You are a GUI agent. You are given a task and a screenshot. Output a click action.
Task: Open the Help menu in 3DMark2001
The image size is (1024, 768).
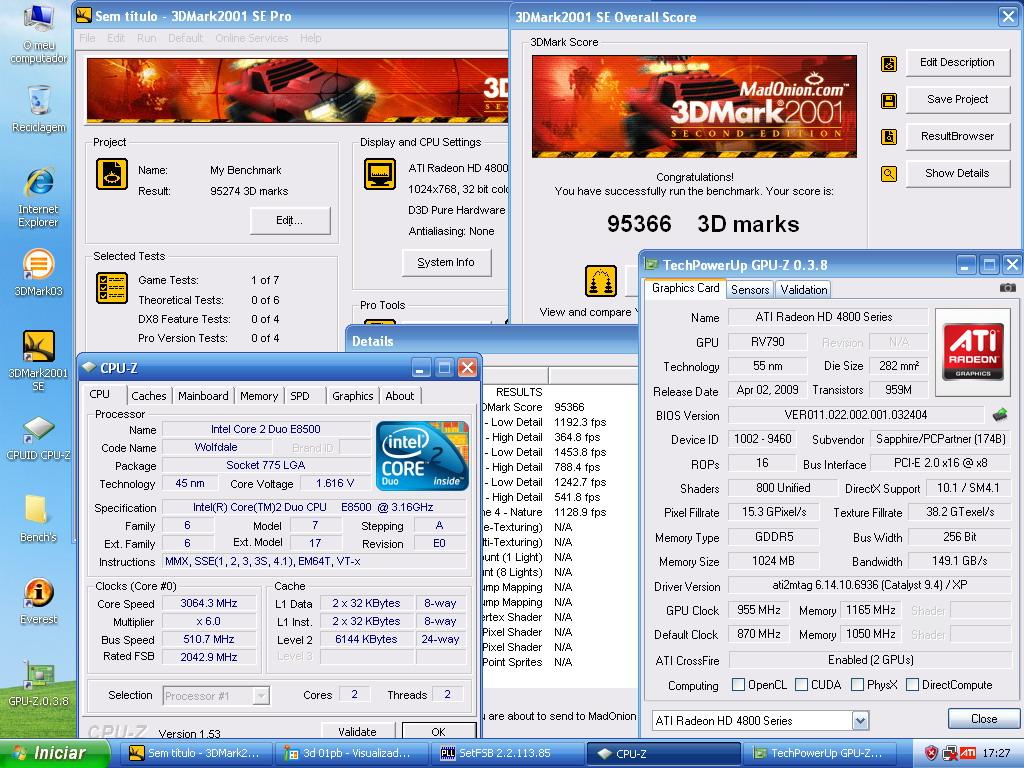(310, 38)
